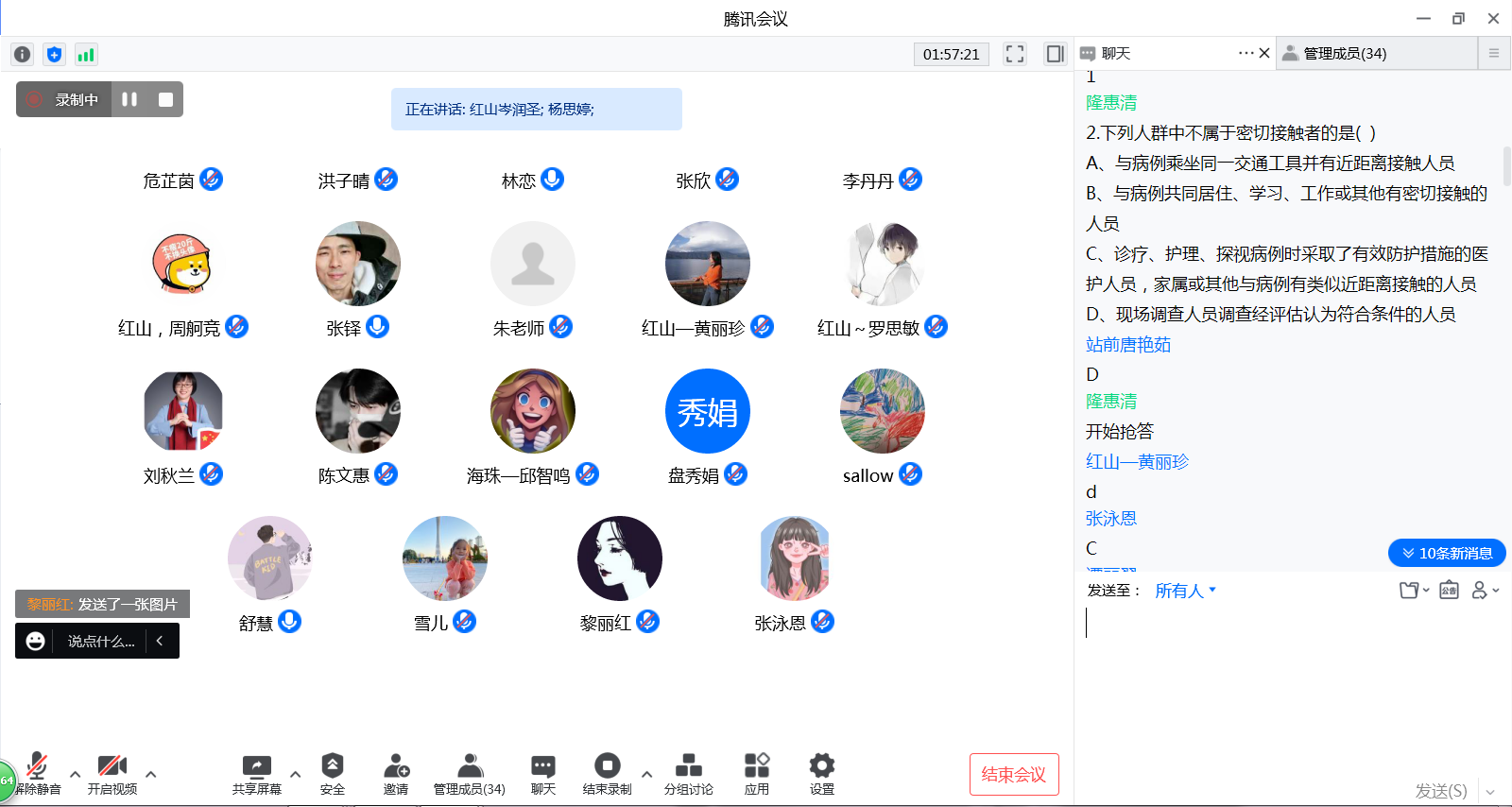Click the mic icon beside 李丹丹

click(x=911, y=179)
